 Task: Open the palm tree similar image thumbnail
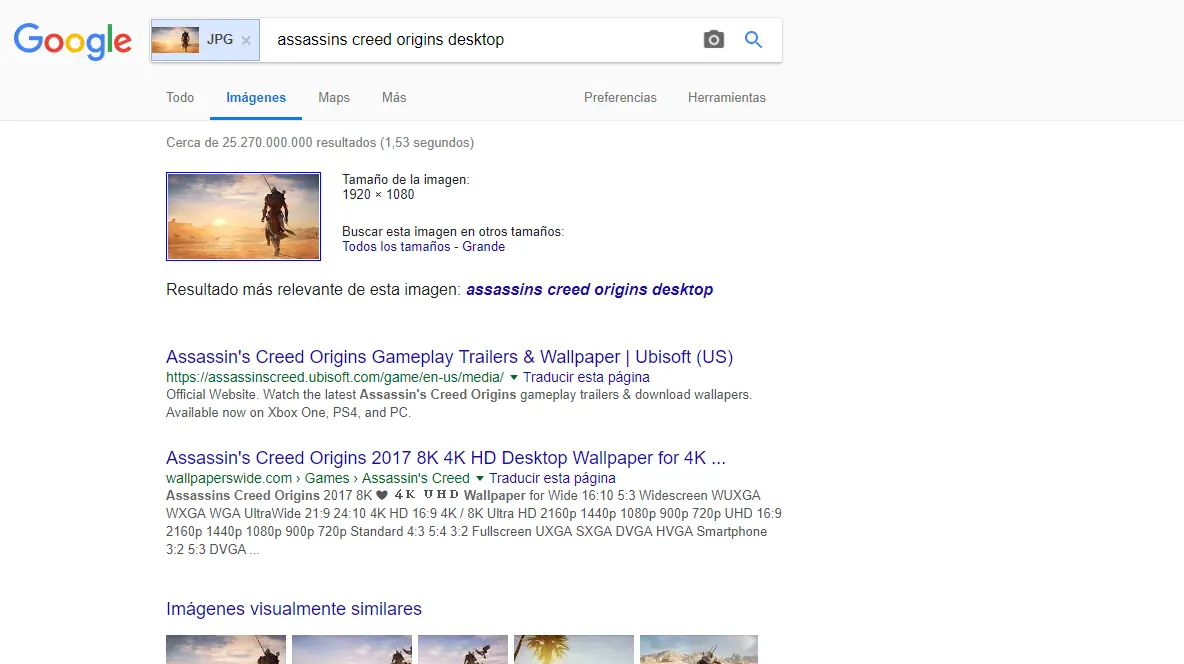pos(574,650)
